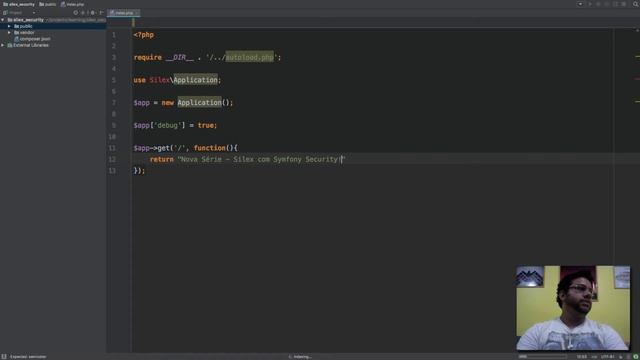640x360 pixels.
Task: Click the '__DIR__' constant on line 3
Action: pos(180,58)
